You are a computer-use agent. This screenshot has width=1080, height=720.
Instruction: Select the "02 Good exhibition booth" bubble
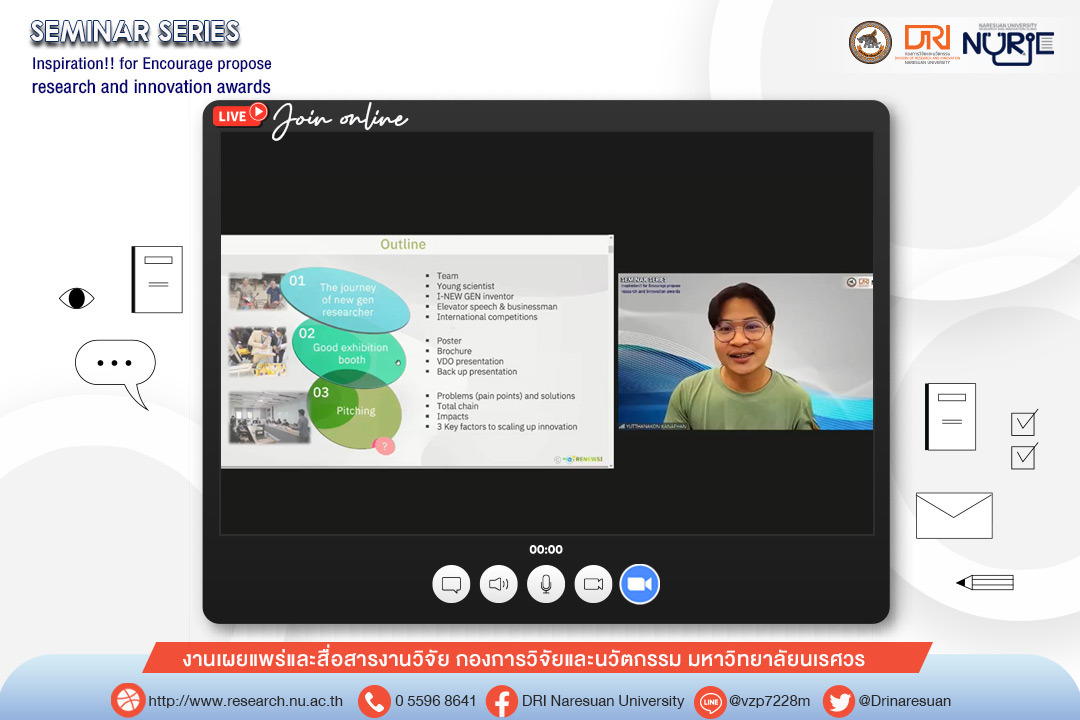[x=349, y=351]
